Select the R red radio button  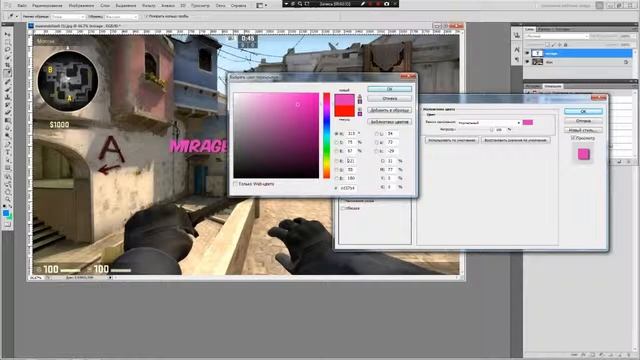(337, 161)
